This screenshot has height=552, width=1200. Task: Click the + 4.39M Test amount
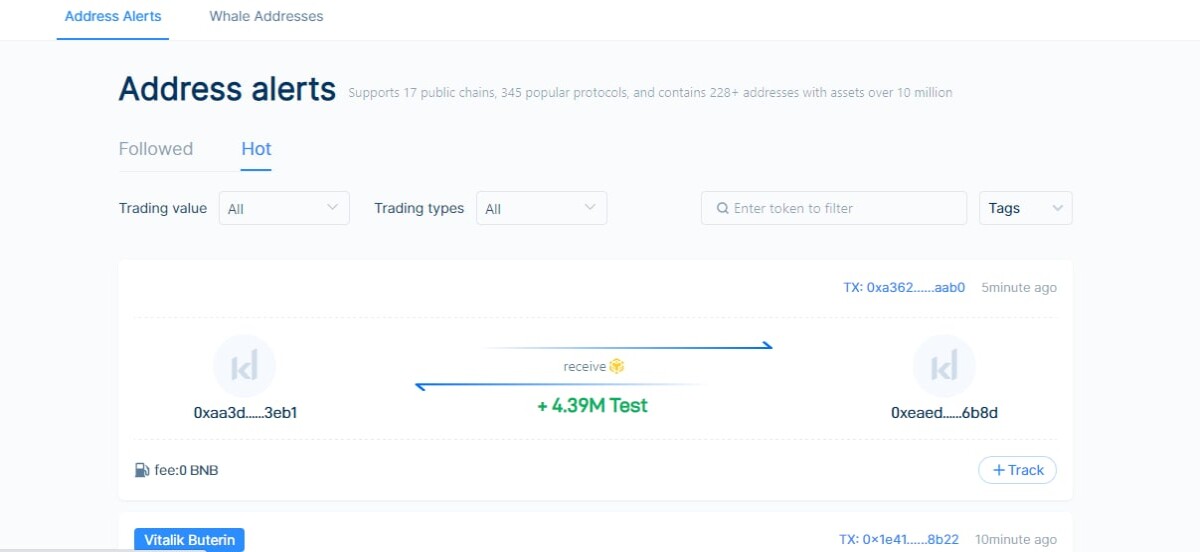pos(592,405)
